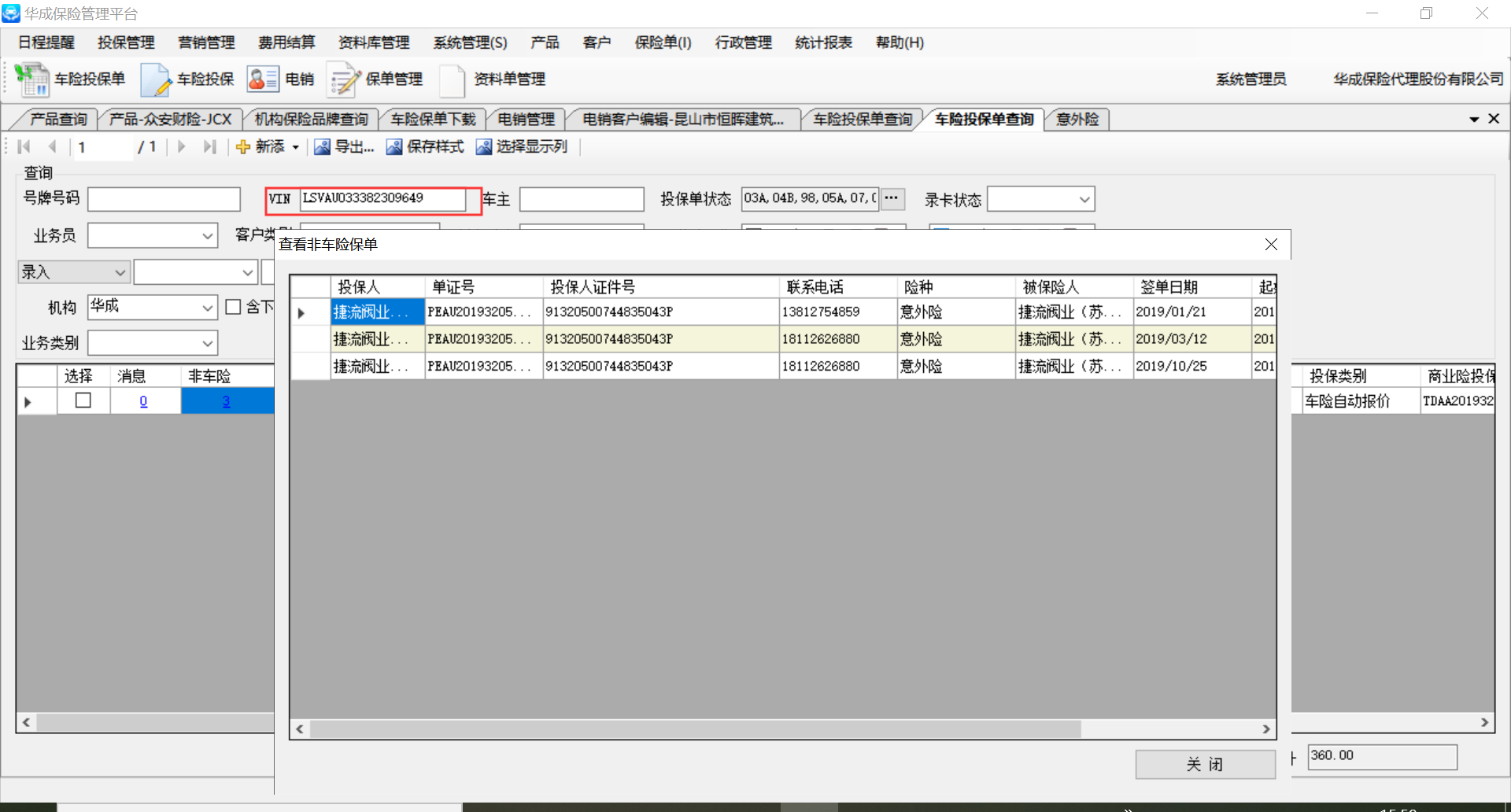Select the dialog row dated 2019/03/12
This screenshot has width=1511, height=812.
[783, 339]
